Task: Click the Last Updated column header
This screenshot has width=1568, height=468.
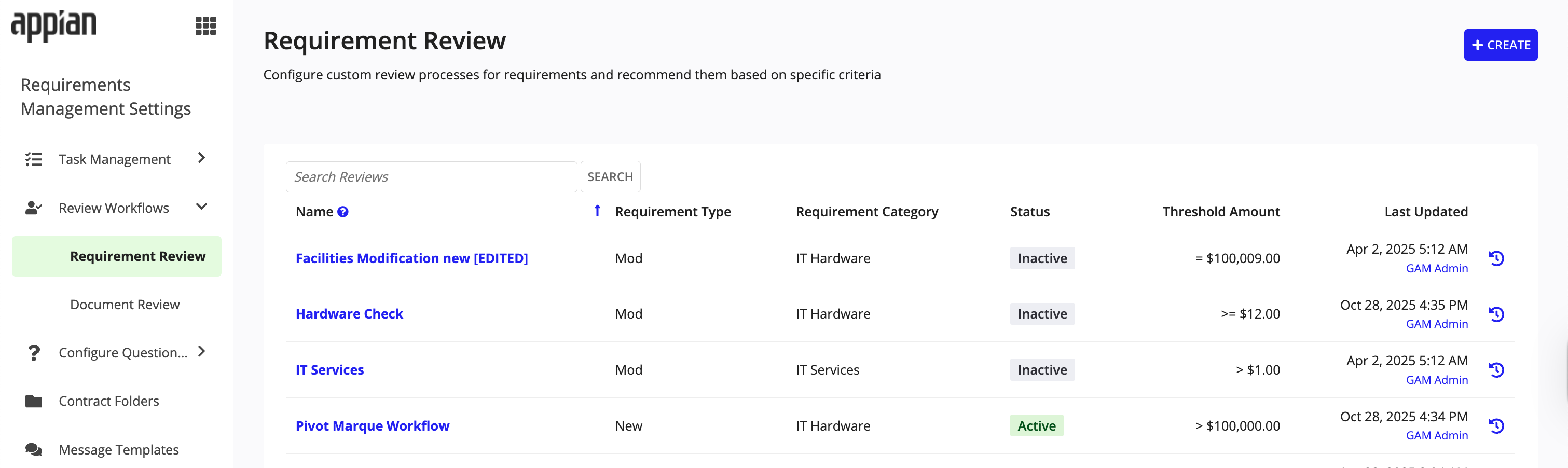Action: 1425,212
